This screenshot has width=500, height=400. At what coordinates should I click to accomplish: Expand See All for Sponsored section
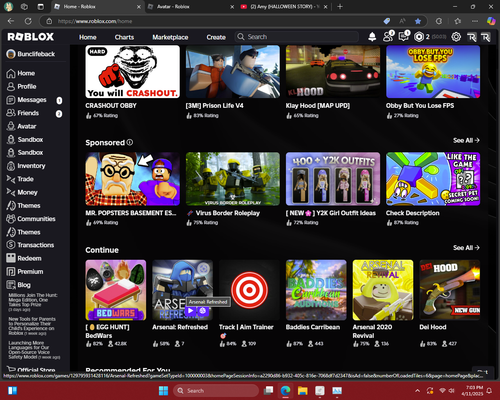pyautogui.click(x=466, y=140)
